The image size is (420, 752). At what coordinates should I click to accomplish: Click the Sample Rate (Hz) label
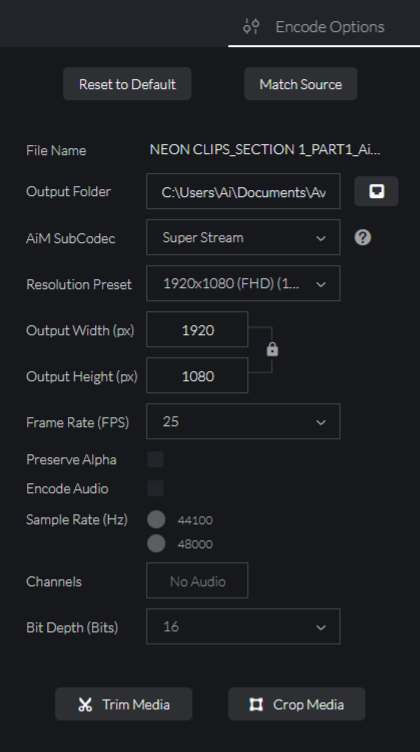[x=77, y=519]
